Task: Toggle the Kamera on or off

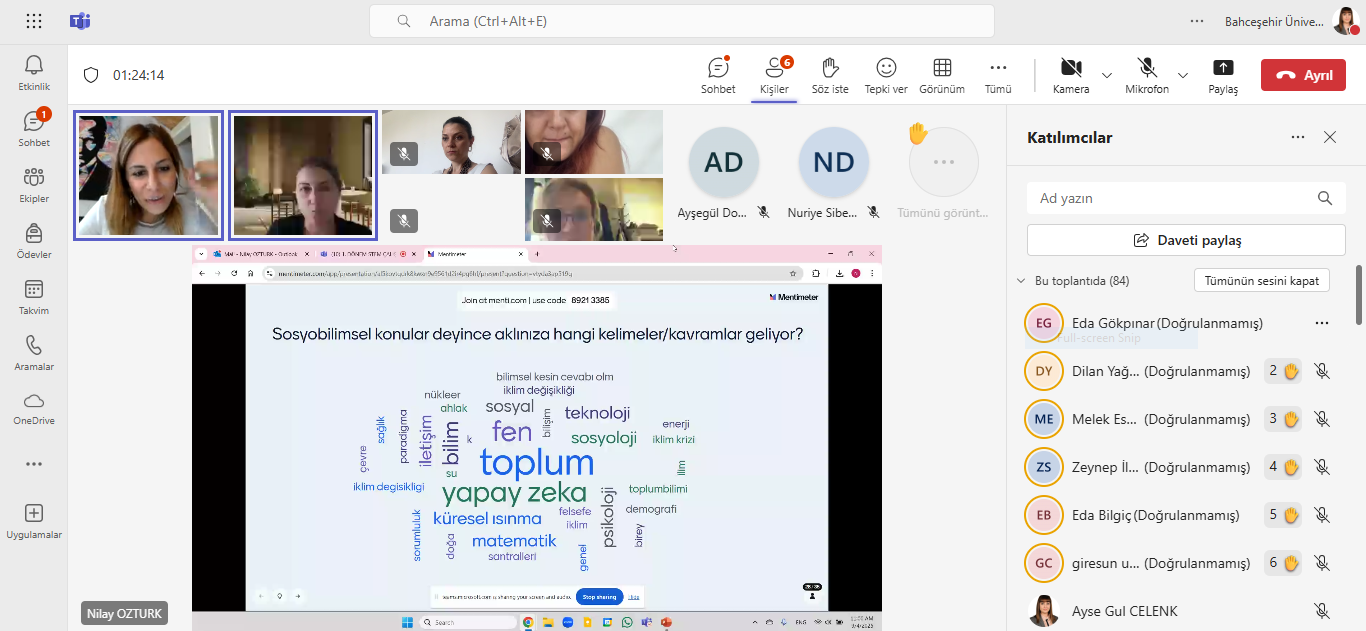Action: click(1071, 68)
